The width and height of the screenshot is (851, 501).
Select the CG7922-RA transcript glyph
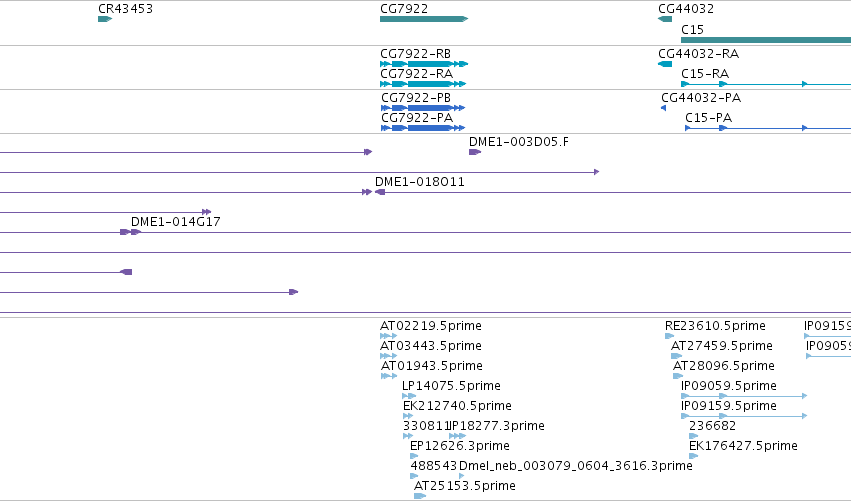click(423, 84)
